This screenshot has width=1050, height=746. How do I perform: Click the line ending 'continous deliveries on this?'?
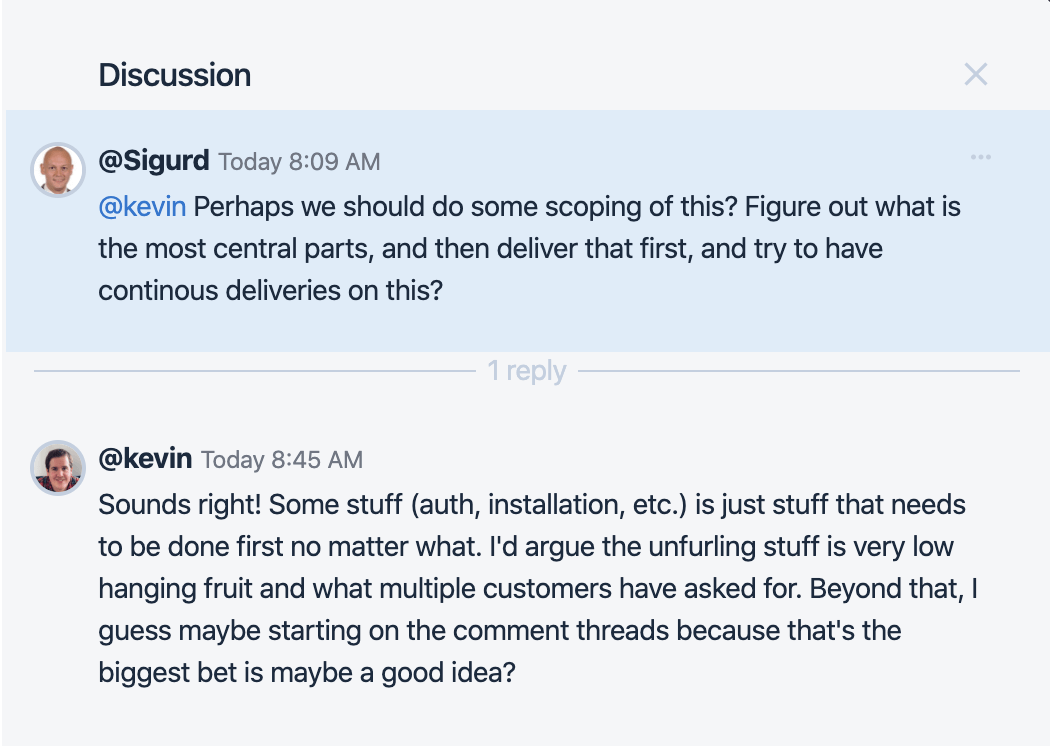click(x=270, y=290)
